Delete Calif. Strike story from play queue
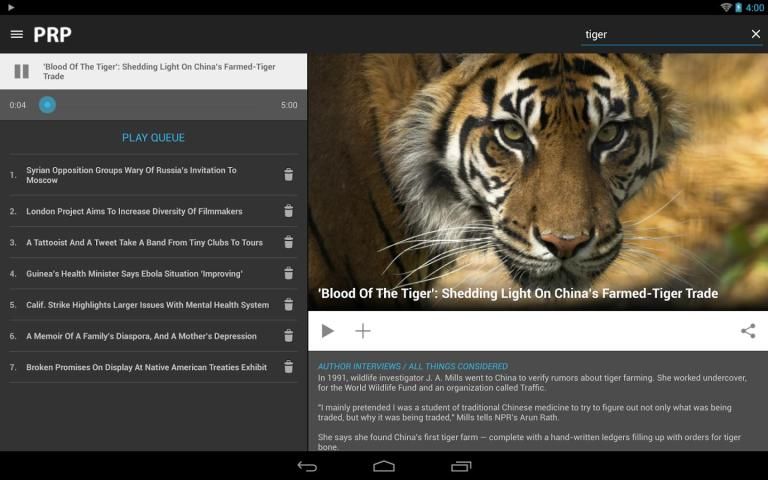 [288, 305]
